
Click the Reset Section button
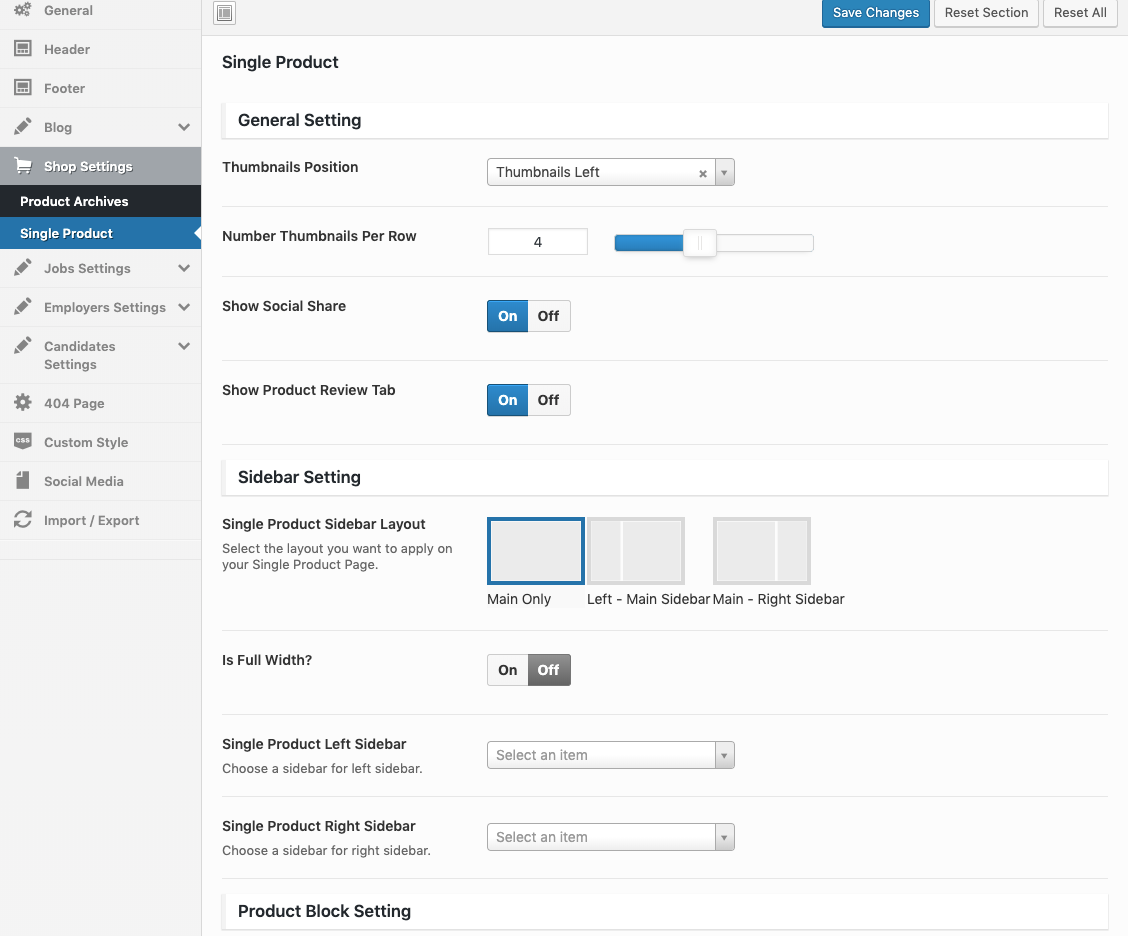(986, 13)
